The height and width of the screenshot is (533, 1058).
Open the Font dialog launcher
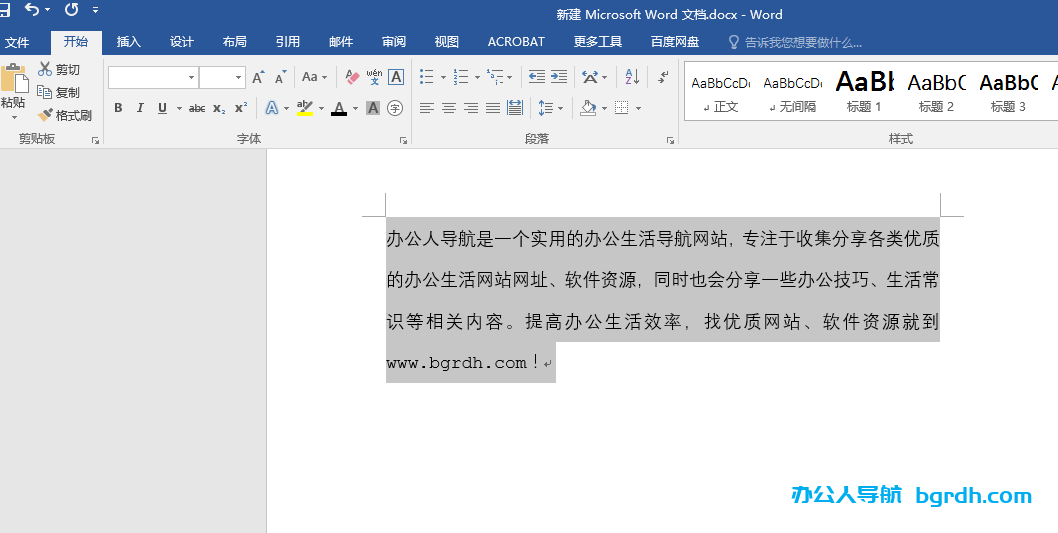403,140
